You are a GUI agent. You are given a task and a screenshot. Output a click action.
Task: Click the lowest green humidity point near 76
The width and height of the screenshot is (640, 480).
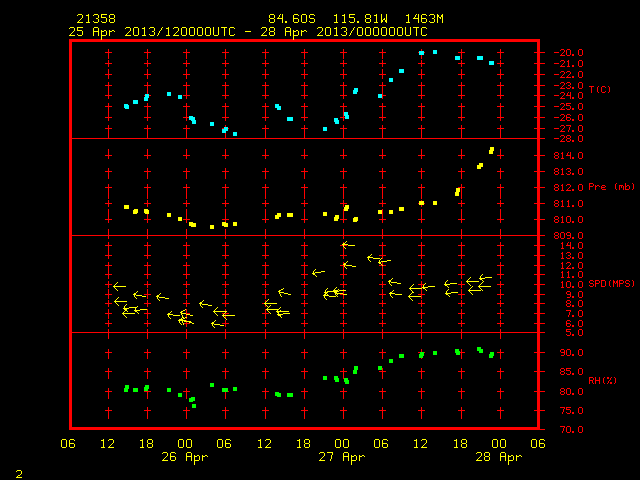tap(194, 406)
